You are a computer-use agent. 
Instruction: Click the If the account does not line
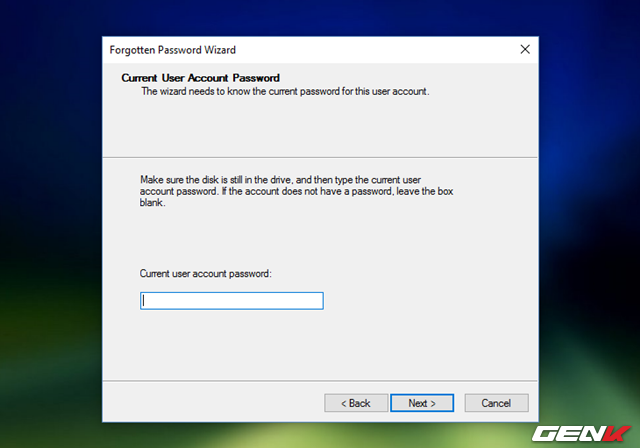click(297, 191)
